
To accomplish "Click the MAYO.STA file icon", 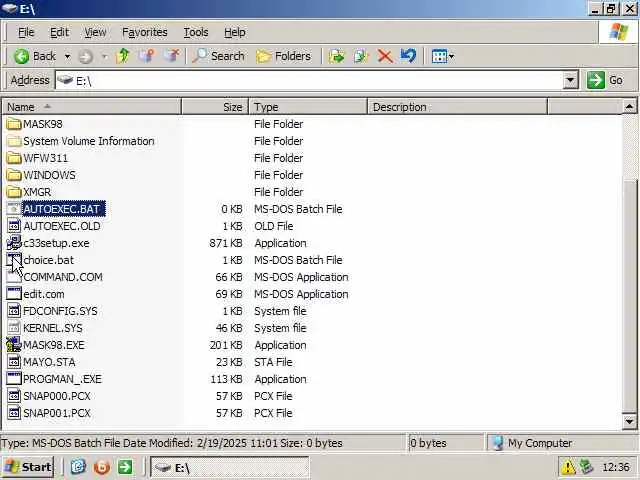I will tap(14, 362).
